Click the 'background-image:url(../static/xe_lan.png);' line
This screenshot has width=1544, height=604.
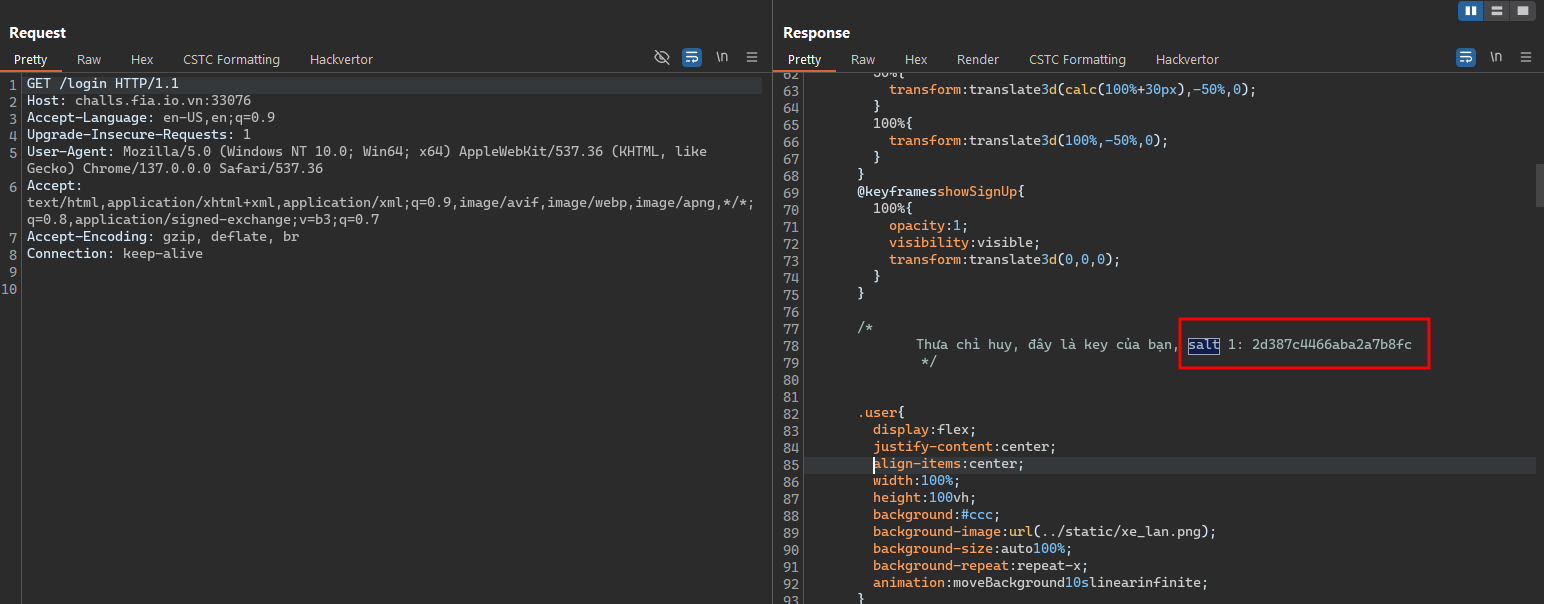click(1045, 533)
